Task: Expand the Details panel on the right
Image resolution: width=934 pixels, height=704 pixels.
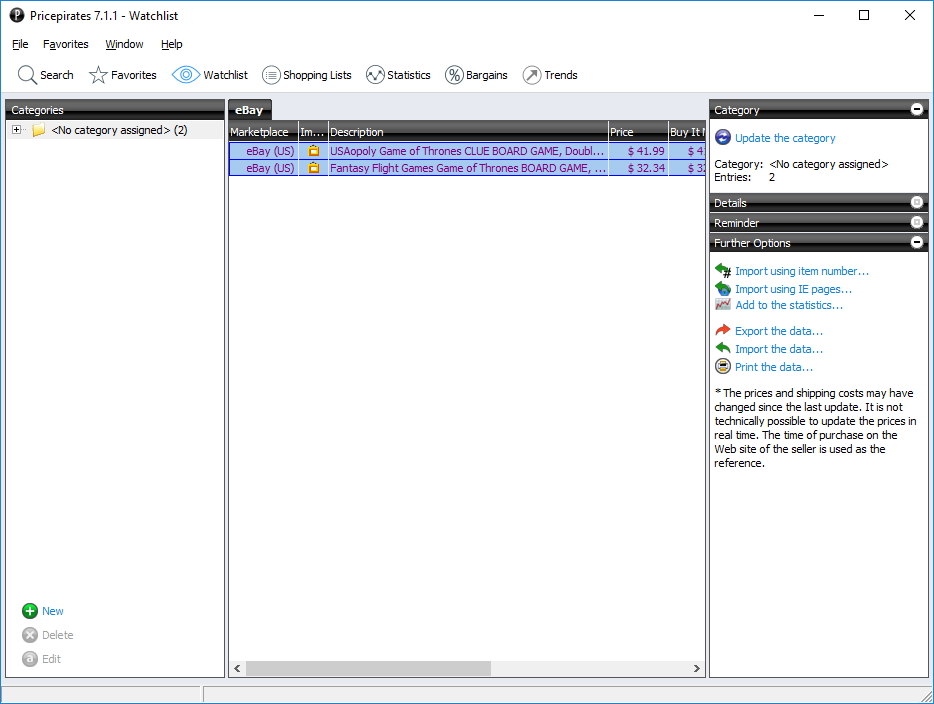Action: pyautogui.click(x=917, y=202)
